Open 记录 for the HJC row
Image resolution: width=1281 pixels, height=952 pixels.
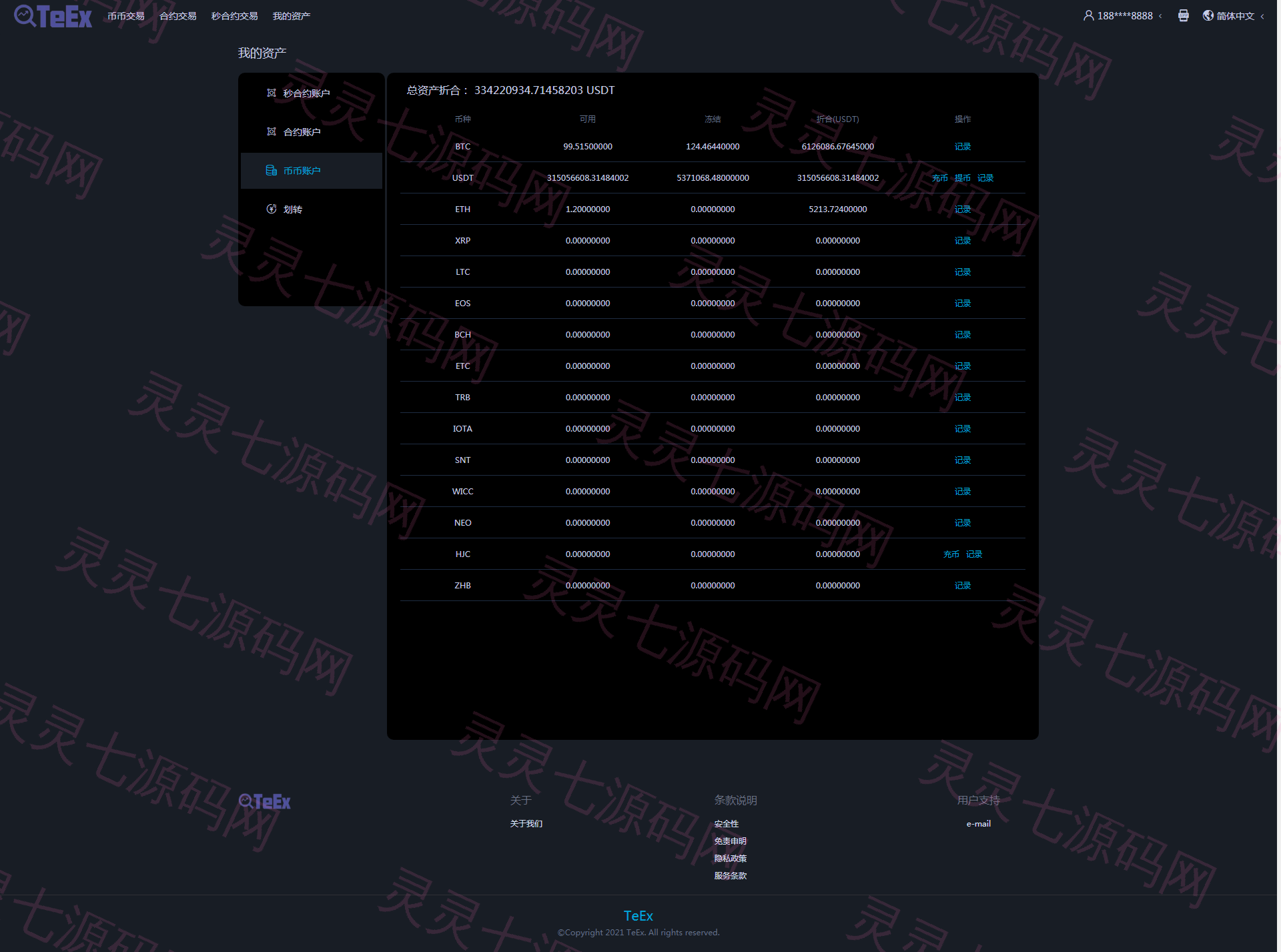(x=974, y=554)
